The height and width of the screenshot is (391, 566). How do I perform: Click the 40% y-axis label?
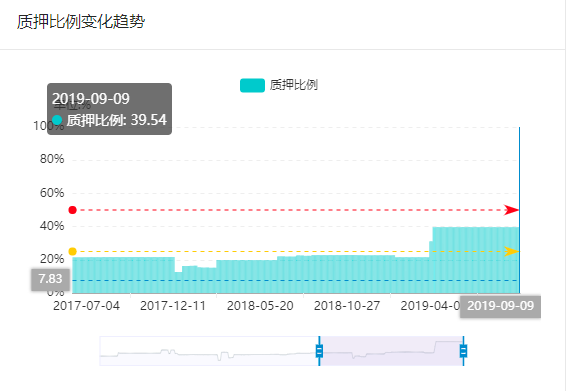52,226
